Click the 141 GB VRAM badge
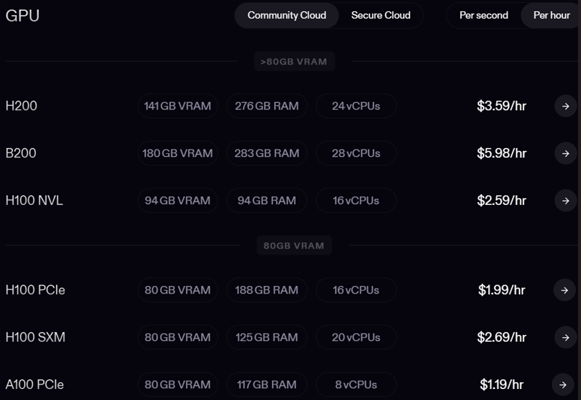This screenshot has width=581, height=400. [177, 106]
